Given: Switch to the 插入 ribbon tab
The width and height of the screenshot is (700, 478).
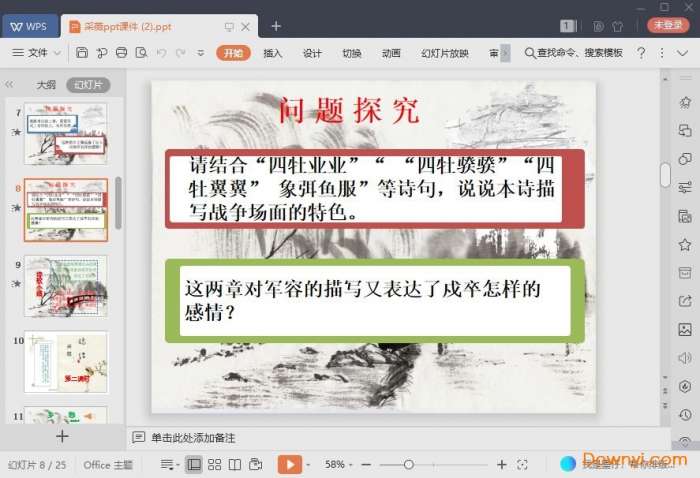Looking at the screenshot, I should pos(272,53).
